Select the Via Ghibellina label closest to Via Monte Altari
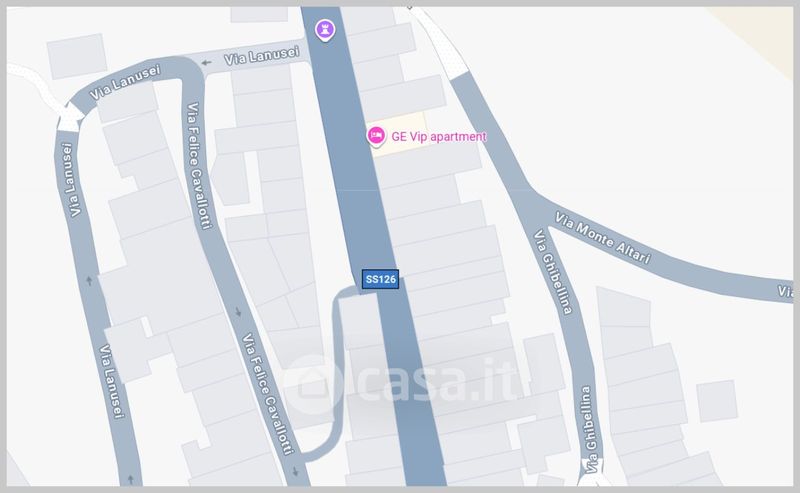This screenshot has width=800, height=493. (553, 272)
